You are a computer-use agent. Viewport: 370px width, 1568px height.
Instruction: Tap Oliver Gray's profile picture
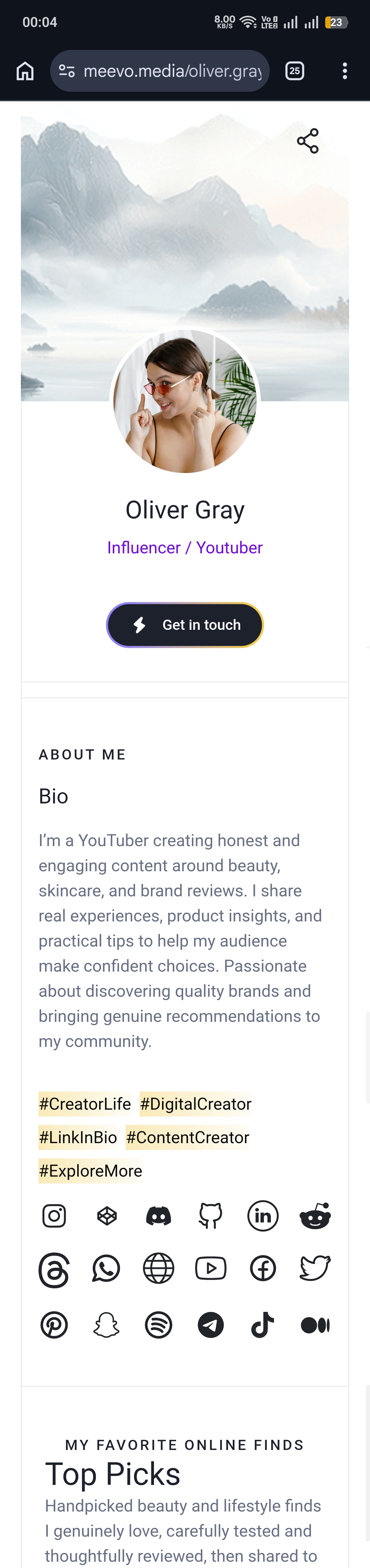click(x=185, y=401)
